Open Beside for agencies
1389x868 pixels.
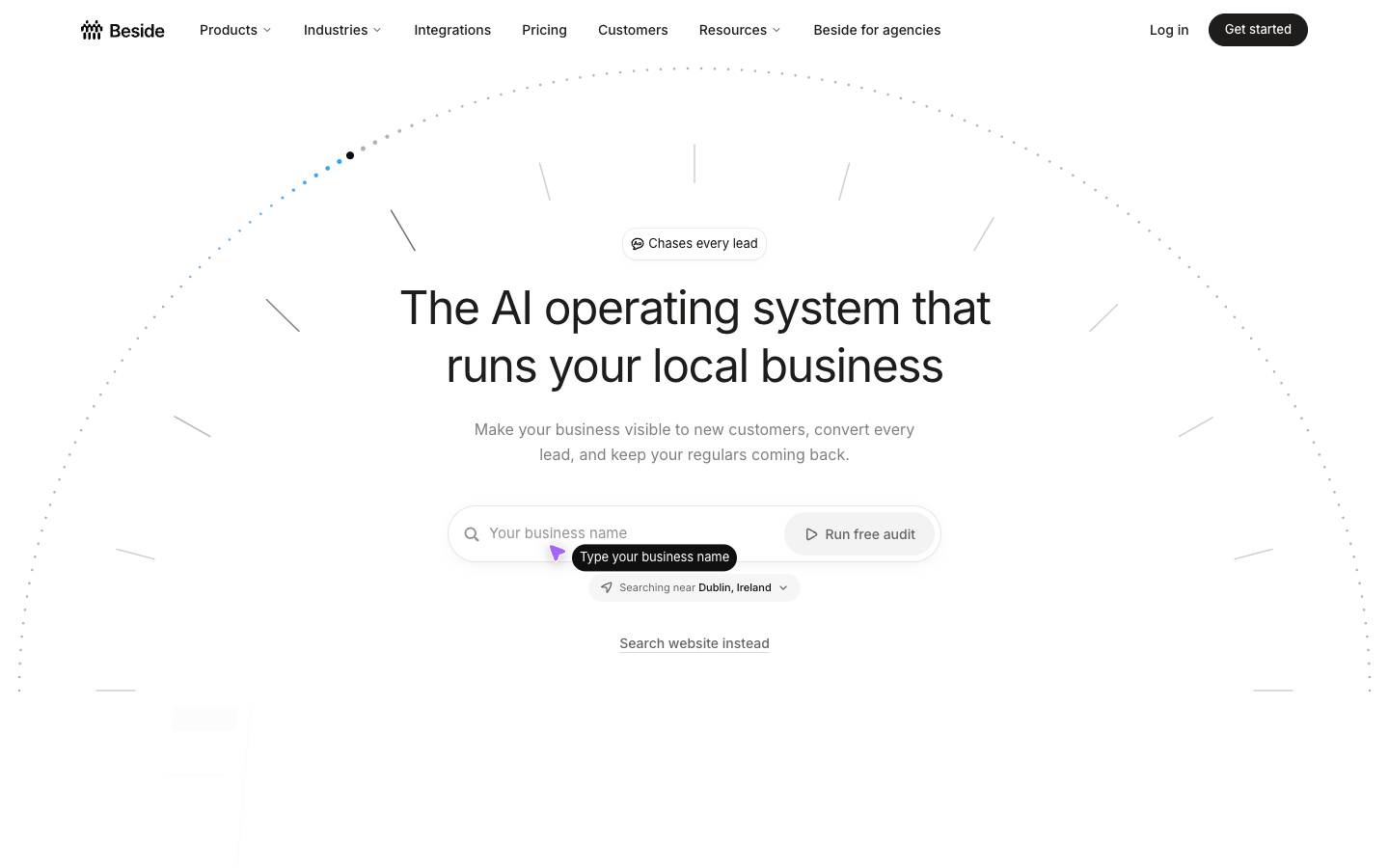(877, 30)
